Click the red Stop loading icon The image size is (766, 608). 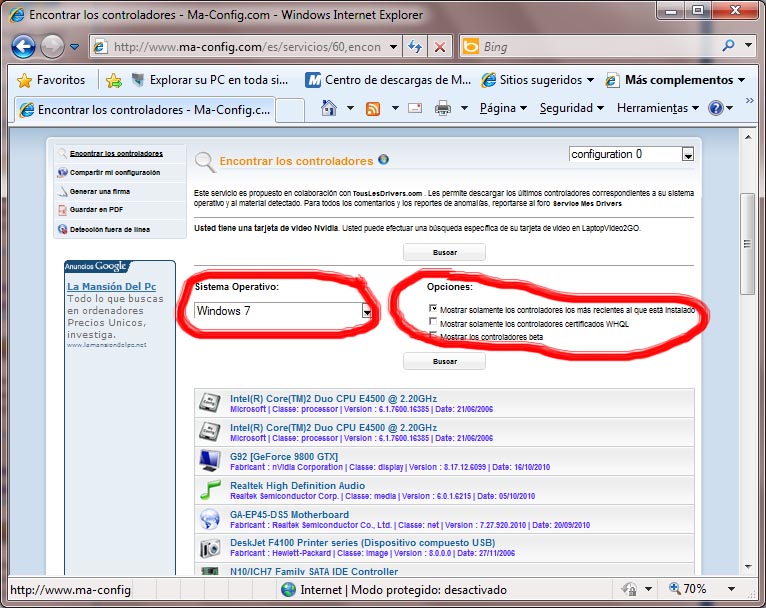(x=440, y=47)
